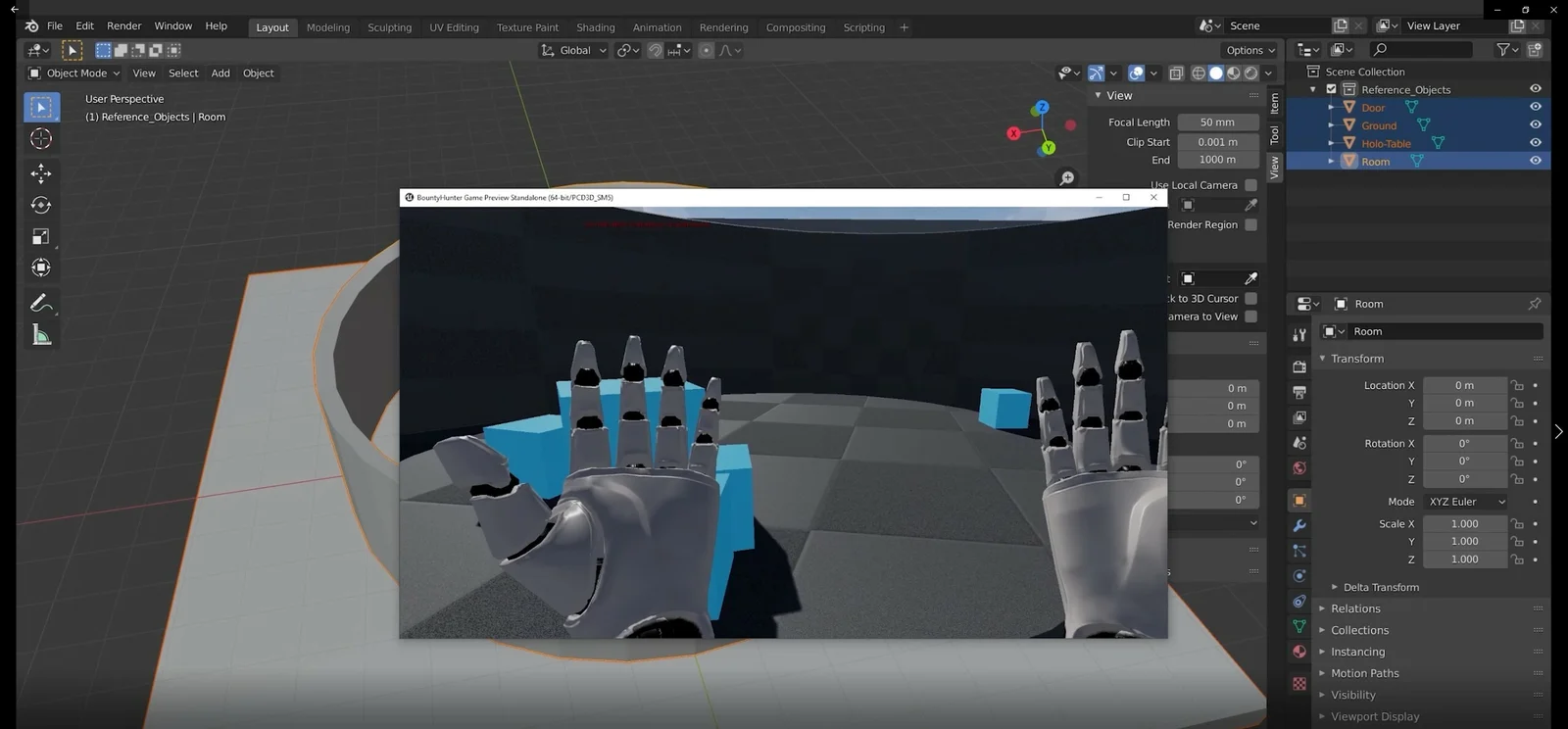Open the Tool properties tab
The image size is (1568, 729).
[x=1299, y=334]
